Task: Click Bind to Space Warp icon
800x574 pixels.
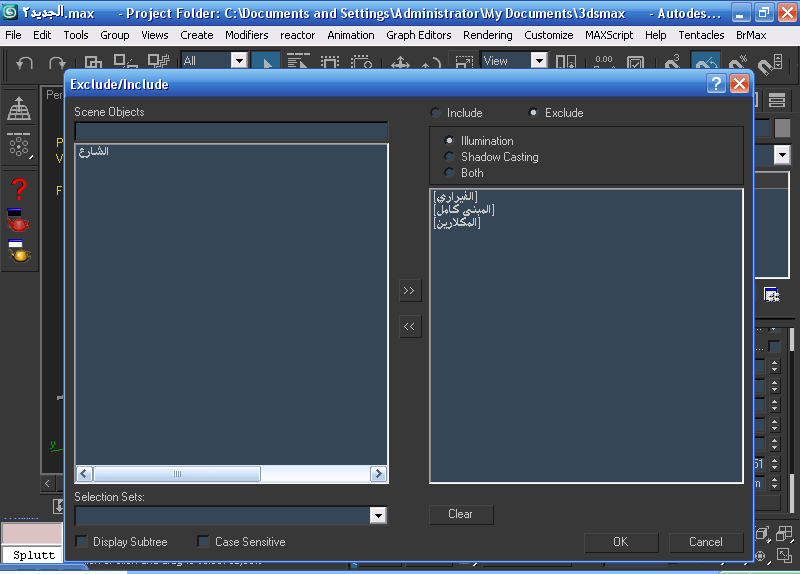Action: [x=158, y=62]
